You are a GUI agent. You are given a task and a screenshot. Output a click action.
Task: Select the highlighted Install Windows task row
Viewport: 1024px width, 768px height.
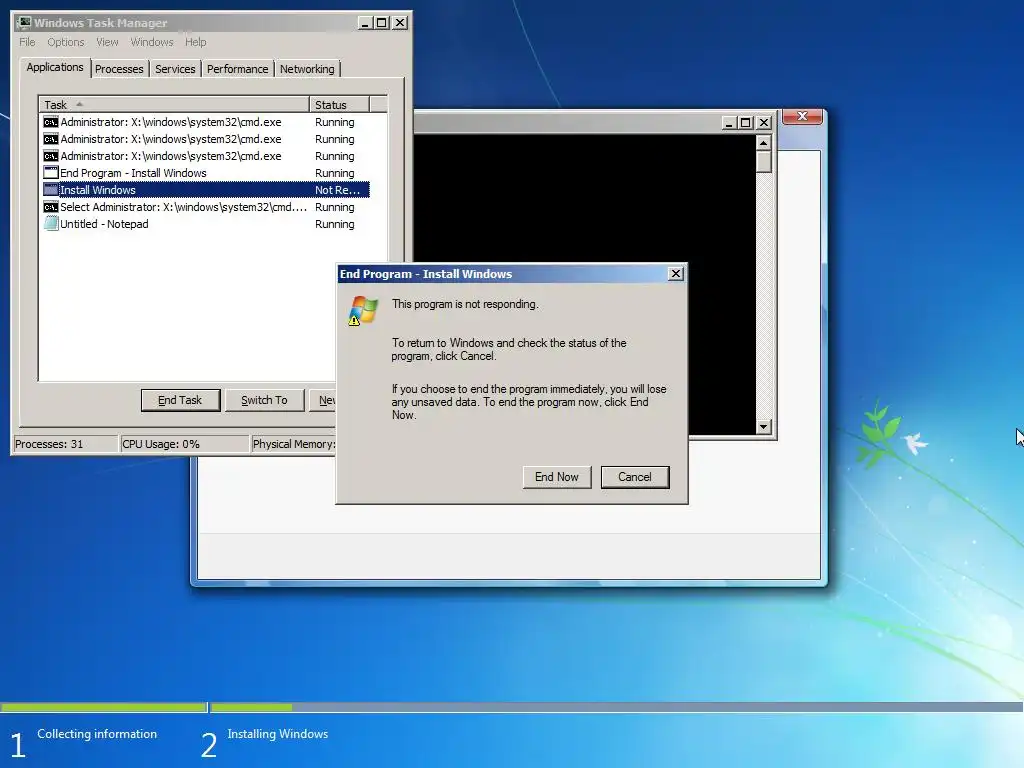(x=205, y=190)
